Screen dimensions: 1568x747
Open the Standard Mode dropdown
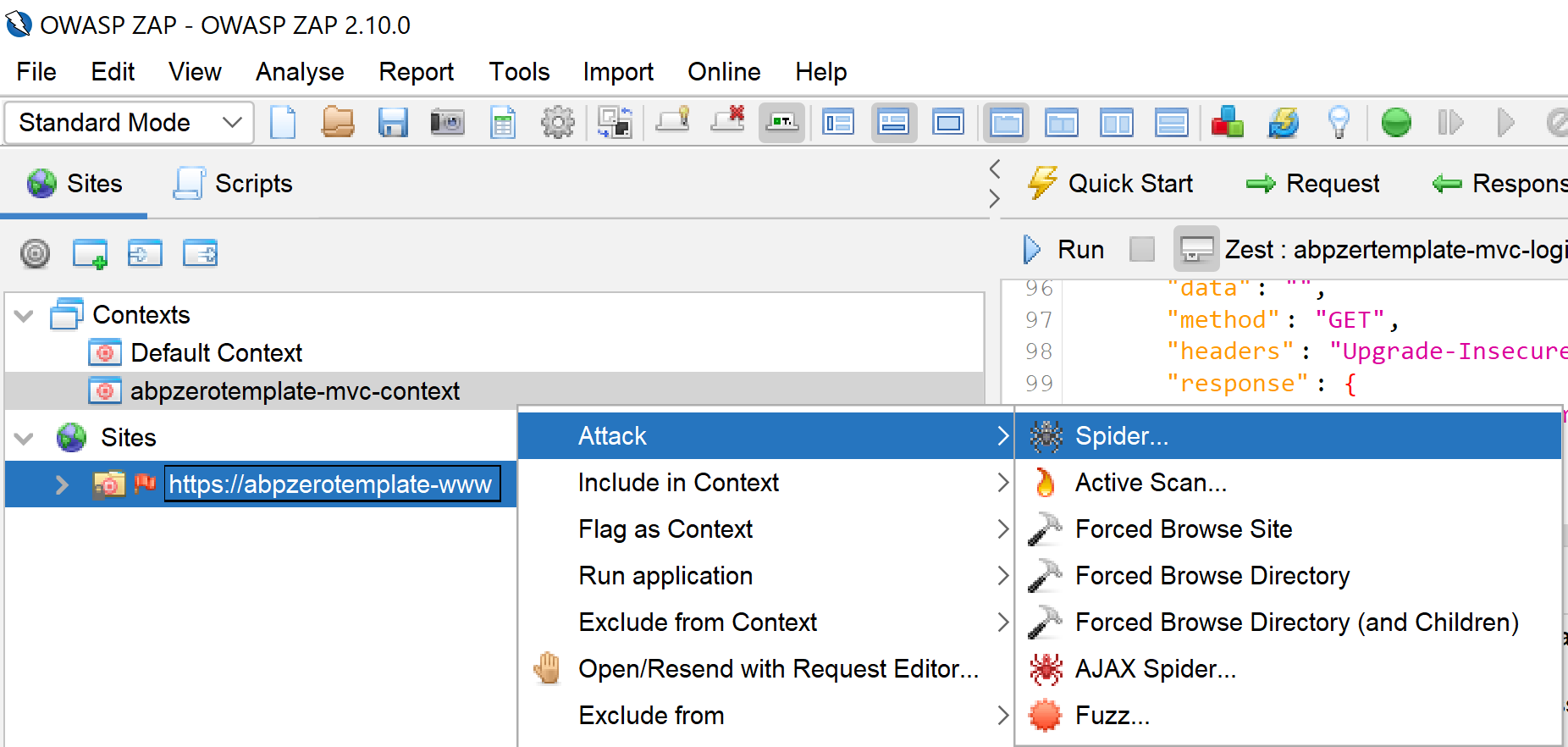(130, 123)
